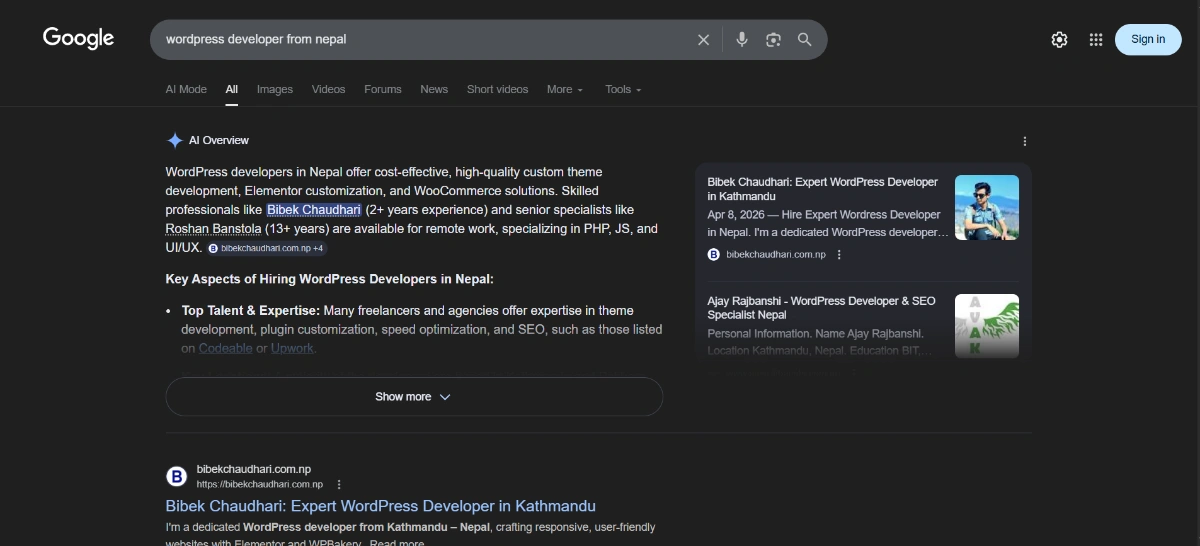The height and width of the screenshot is (546, 1200).
Task: Select the All results tab
Action: point(232,89)
